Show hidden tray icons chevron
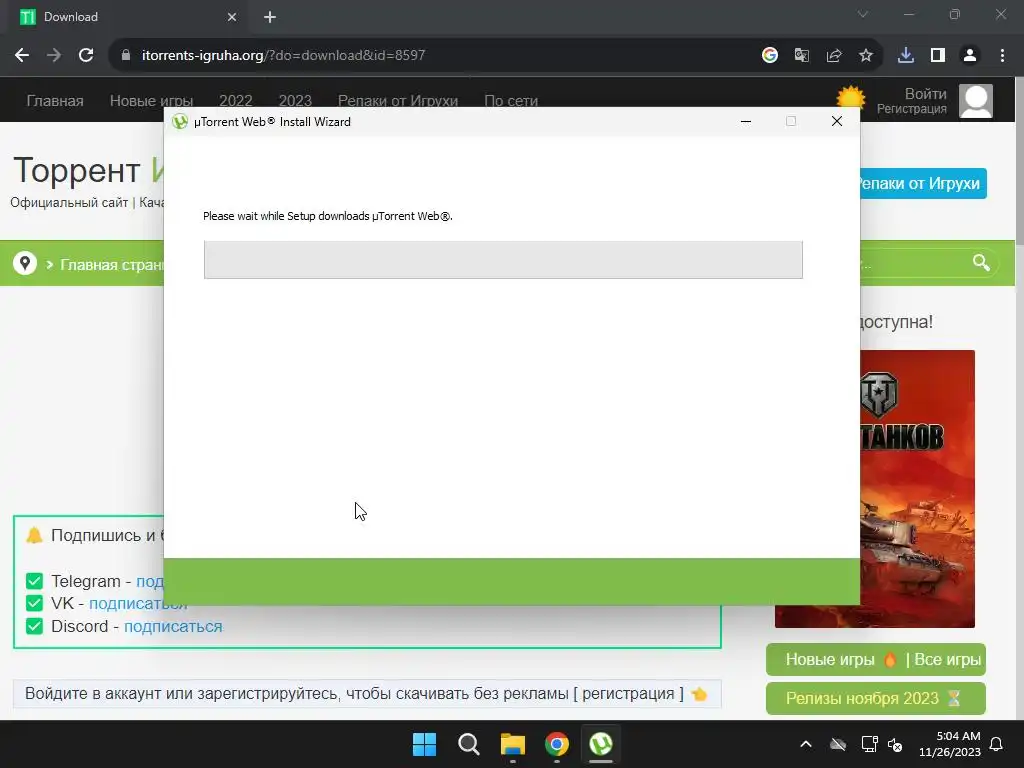 [x=806, y=744]
